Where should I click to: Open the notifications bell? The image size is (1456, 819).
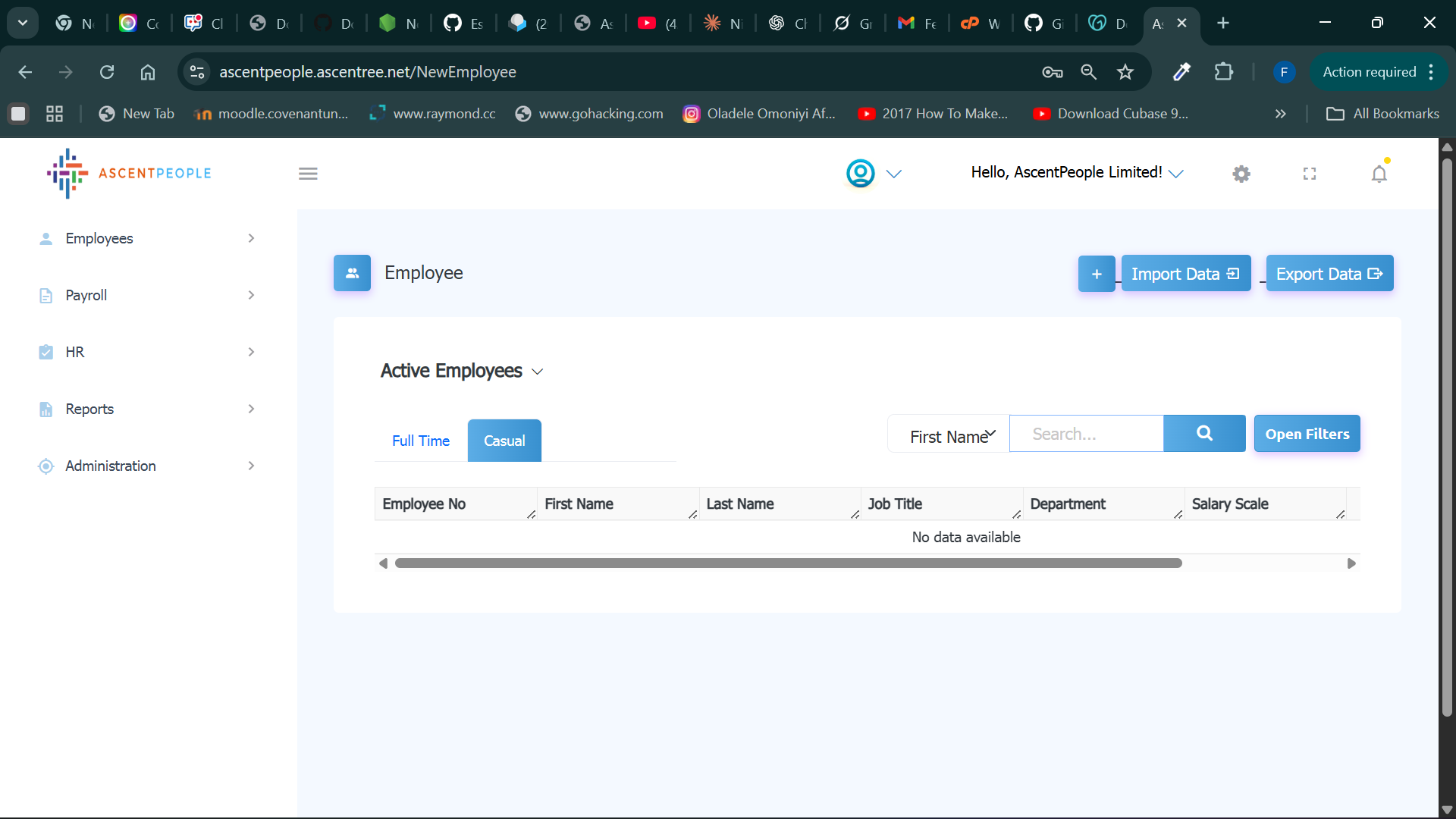[1379, 174]
